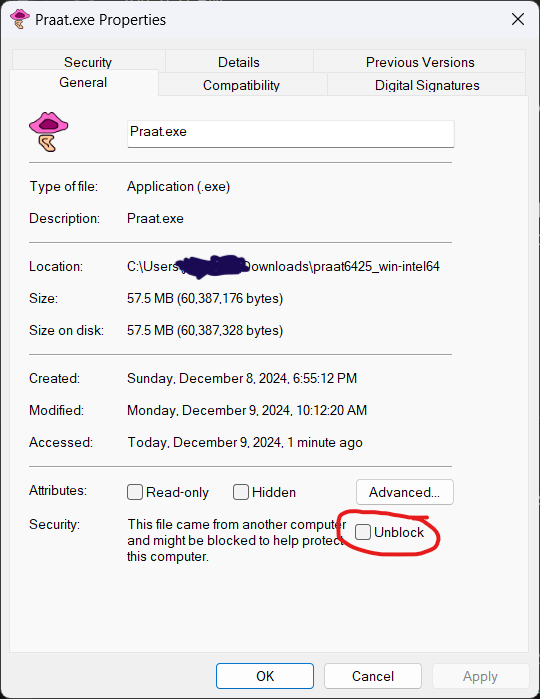Open the Details tab
Image resolution: width=540 pixels, height=699 pixels.
click(239, 62)
